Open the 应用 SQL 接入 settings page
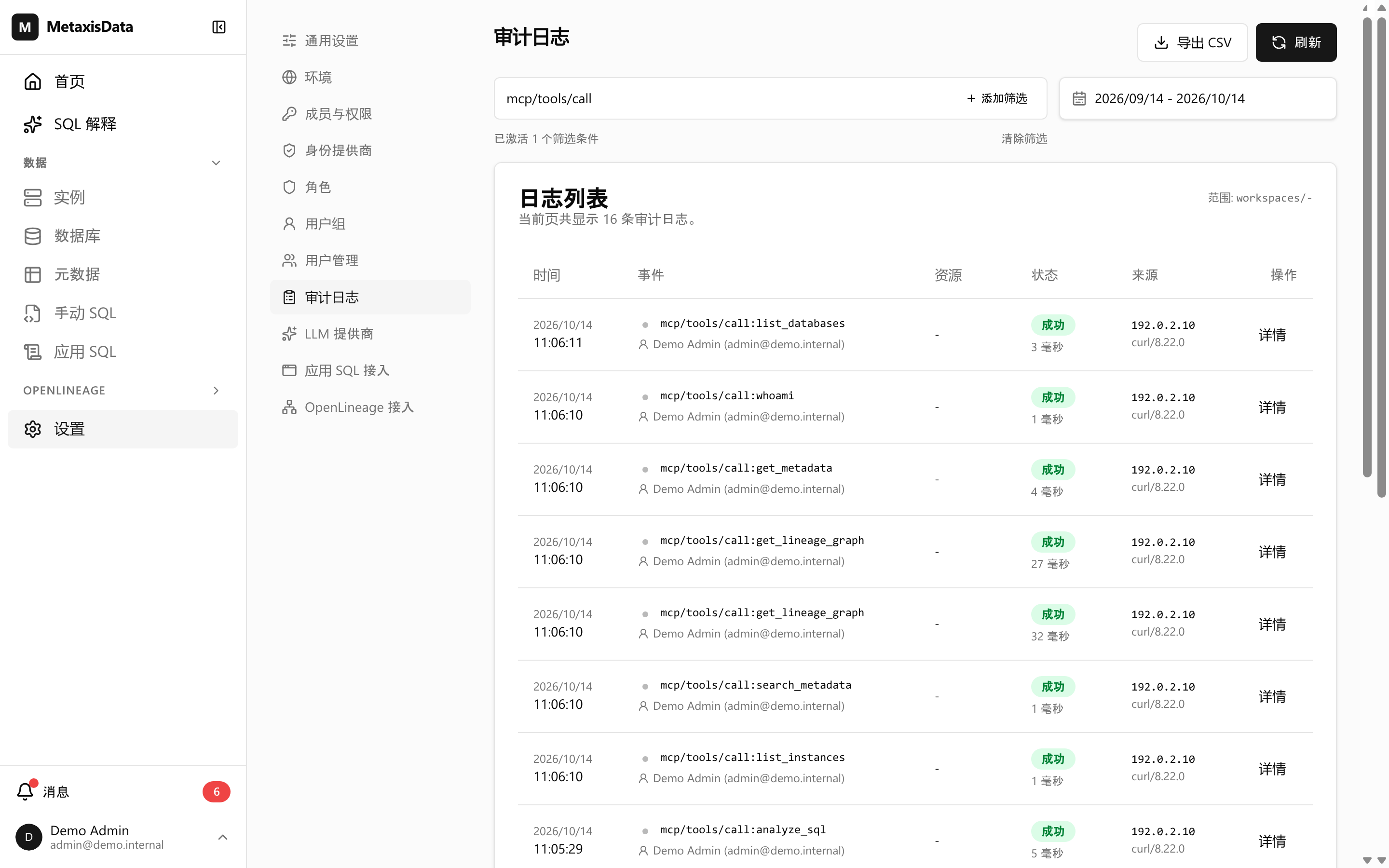1389x868 pixels. click(370, 370)
